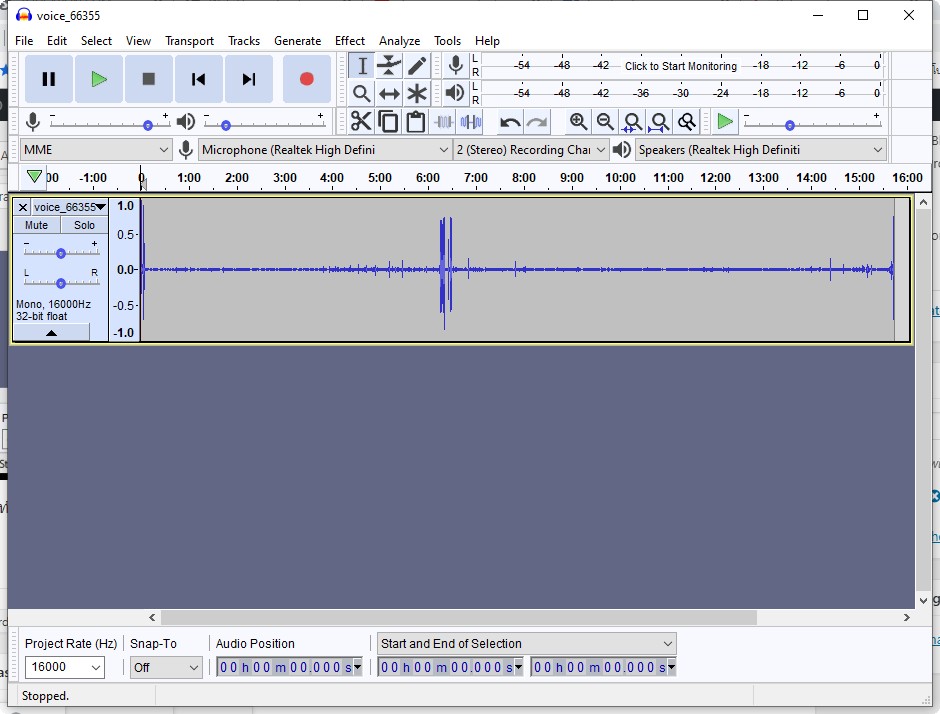Close the voice_66355 track with X
Viewport: 940px width, 714px height.
click(23, 207)
